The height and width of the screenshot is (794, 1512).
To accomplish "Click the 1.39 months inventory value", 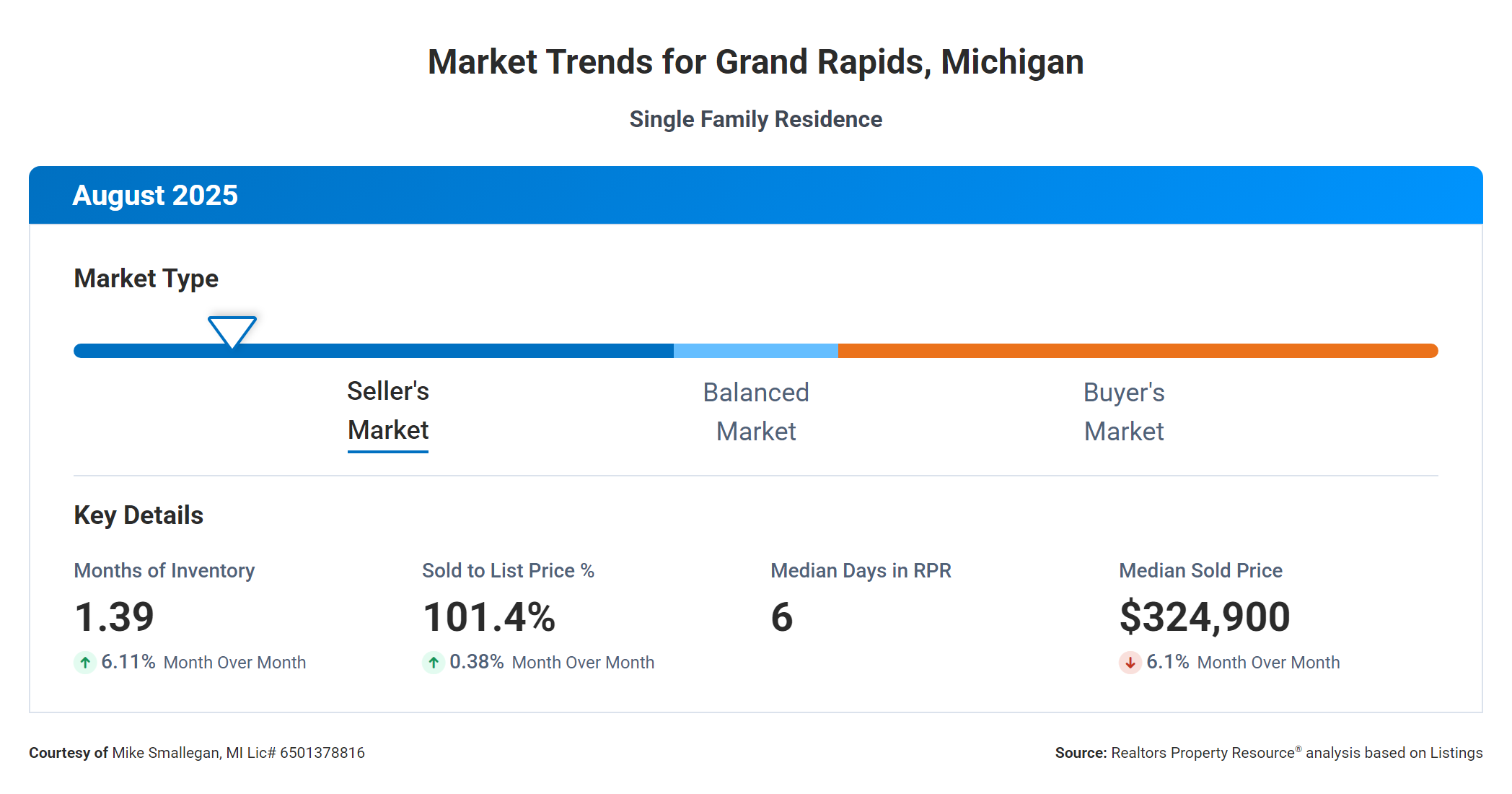I will pyautogui.click(x=114, y=617).
